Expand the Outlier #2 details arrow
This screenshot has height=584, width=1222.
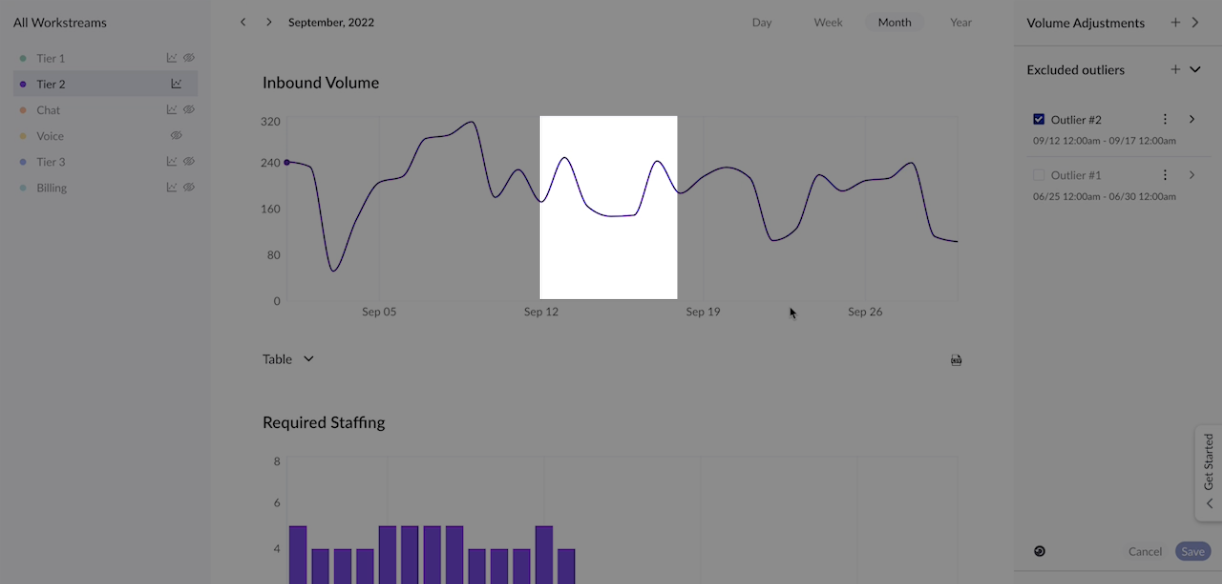[x=1192, y=120]
